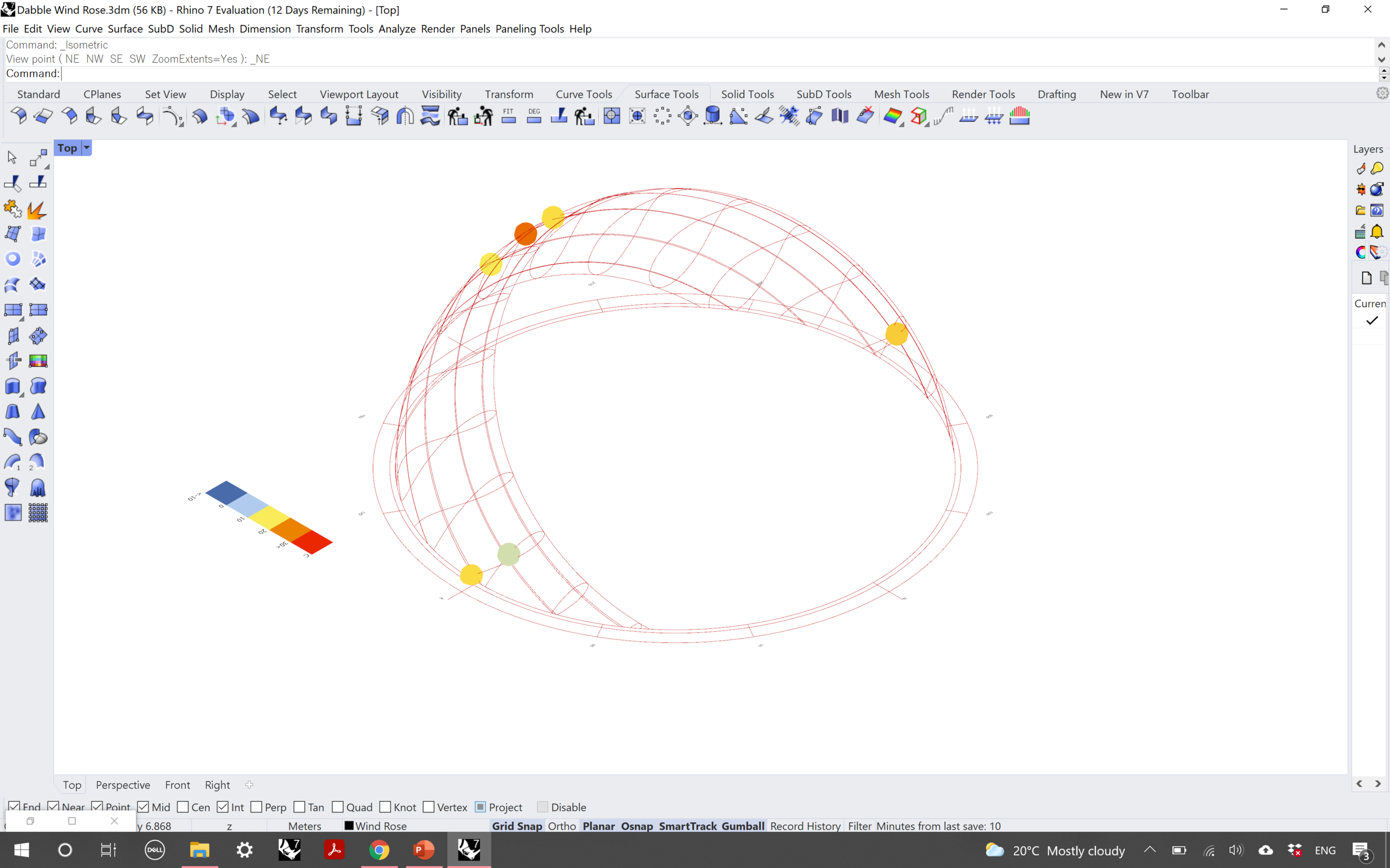The width and height of the screenshot is (1390, 868).
Task: Disable the Project osnap checkbox
Action: 480,807
